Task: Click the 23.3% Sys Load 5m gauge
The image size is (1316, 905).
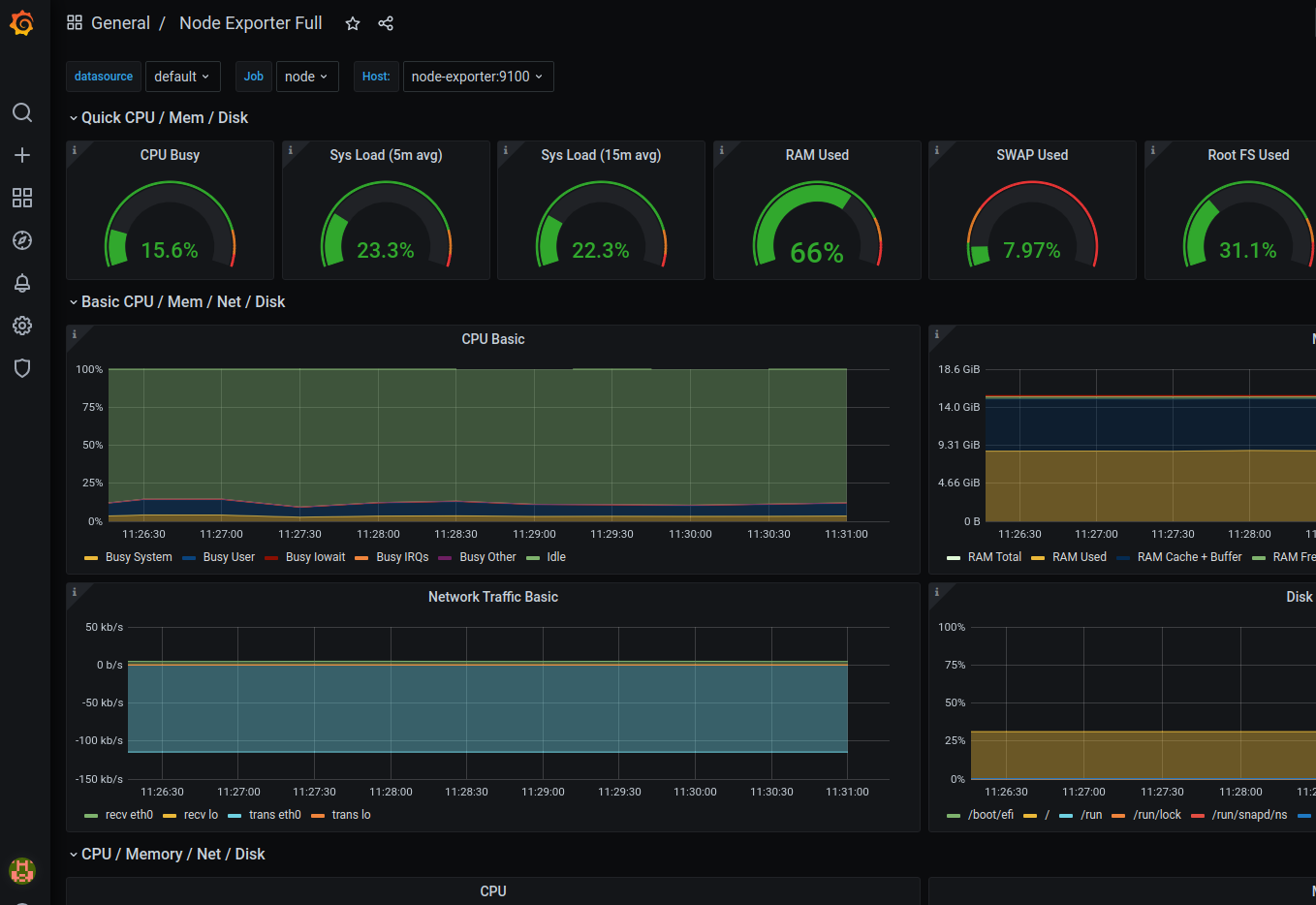Action: pos(386,225)
